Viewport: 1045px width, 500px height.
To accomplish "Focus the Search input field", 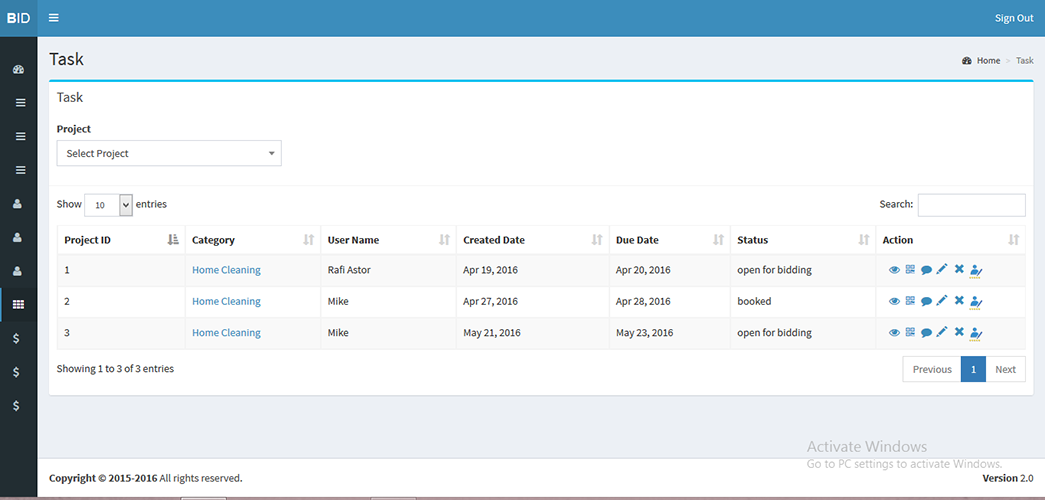I will 971,205.
